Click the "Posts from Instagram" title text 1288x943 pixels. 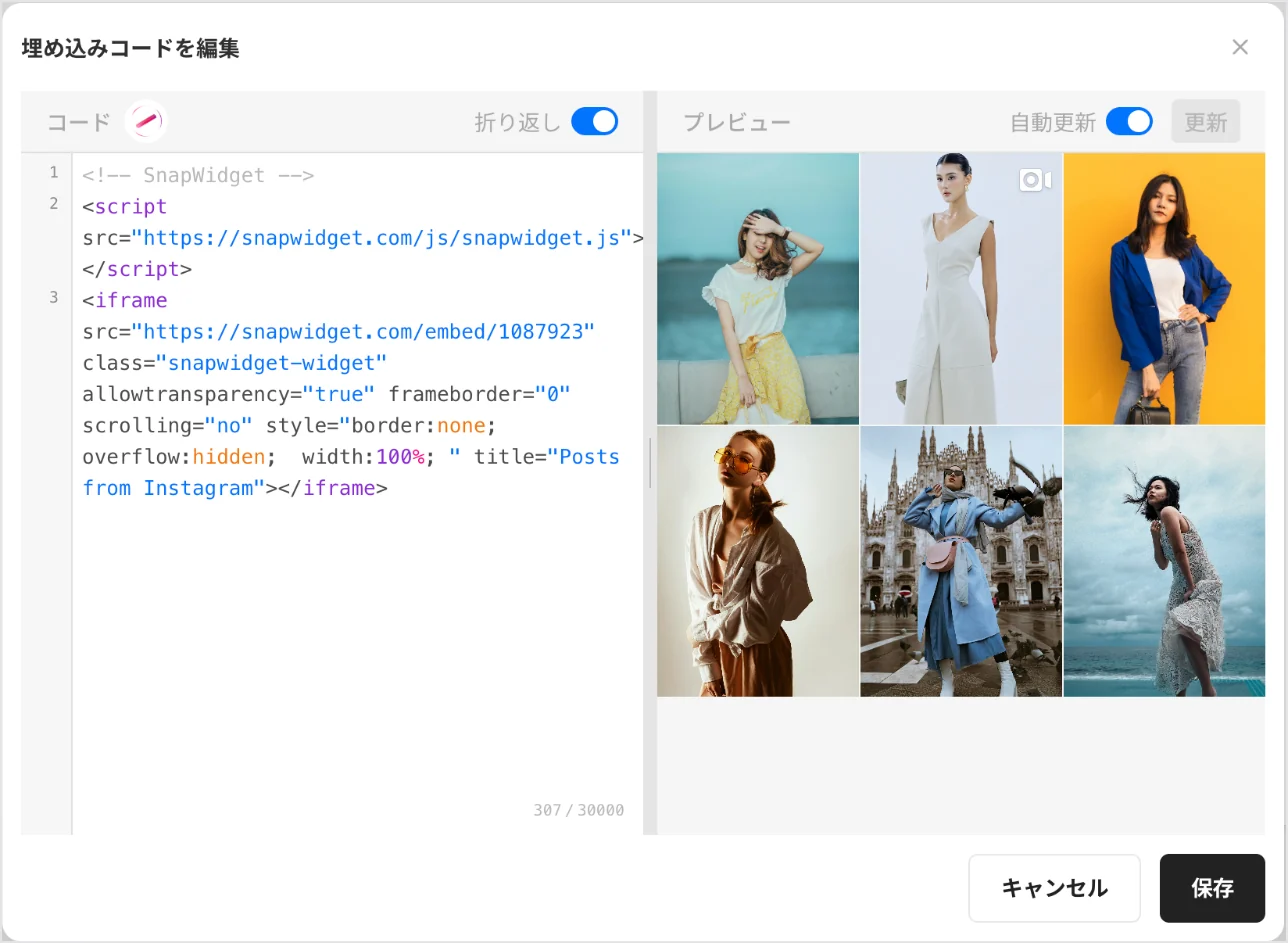tap(351, 472)
